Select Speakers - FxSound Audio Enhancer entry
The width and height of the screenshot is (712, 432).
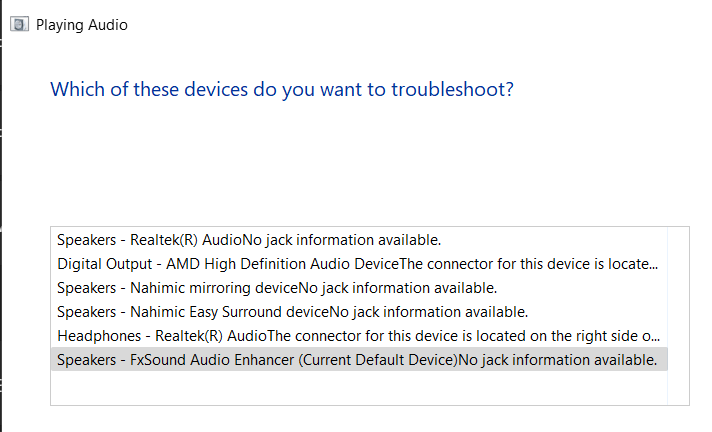tap(200, 360)
